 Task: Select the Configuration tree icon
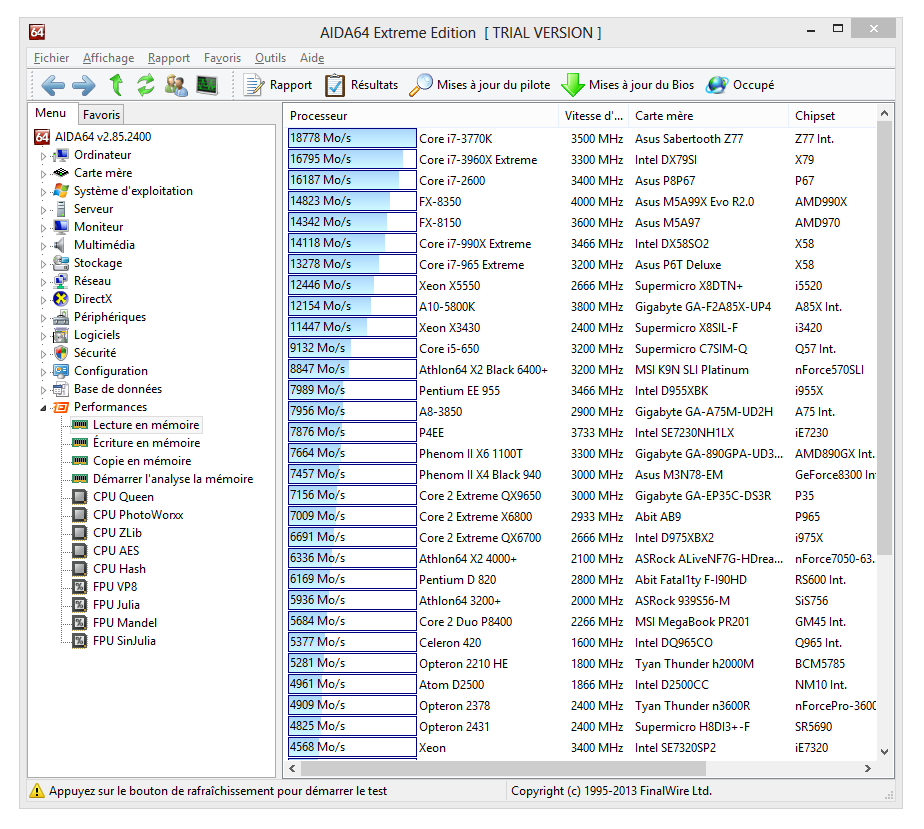point(60,371)
